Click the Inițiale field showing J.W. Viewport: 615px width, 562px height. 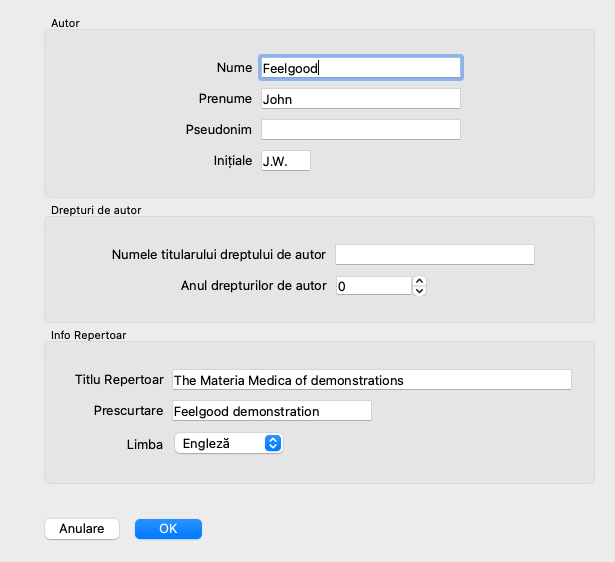285,161
